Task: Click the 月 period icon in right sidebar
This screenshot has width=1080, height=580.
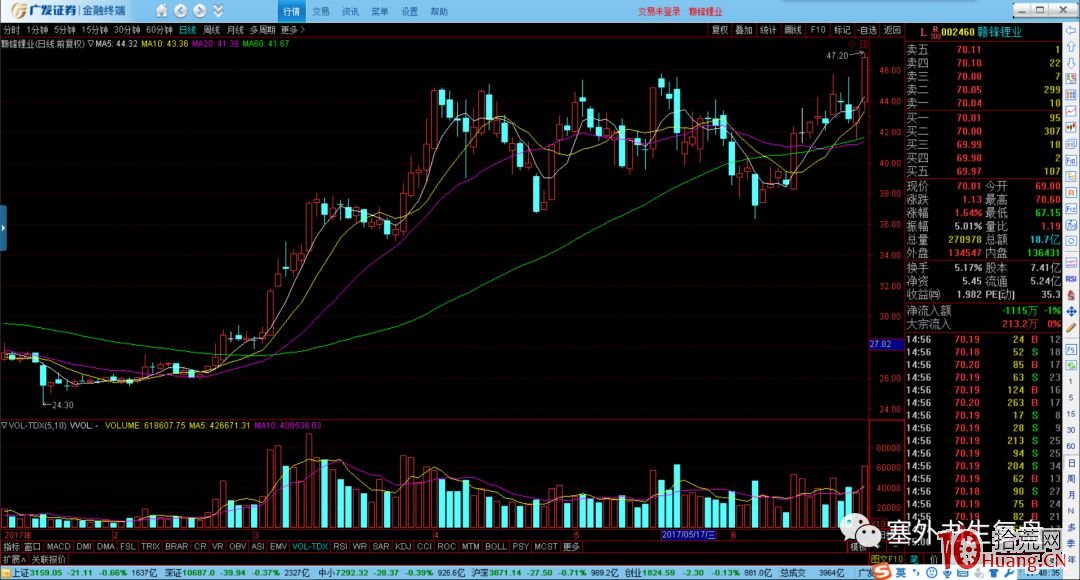Action: 1071,495
